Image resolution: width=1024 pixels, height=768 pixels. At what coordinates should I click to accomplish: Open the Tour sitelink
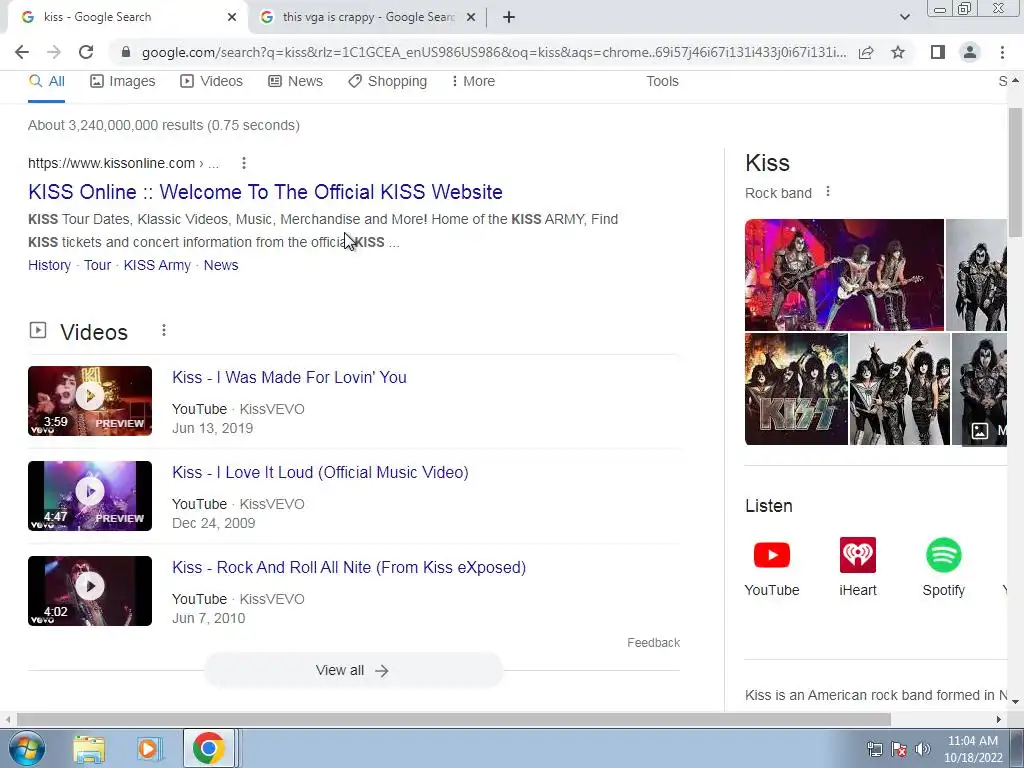pyautogui.click(x=97, y=265)
